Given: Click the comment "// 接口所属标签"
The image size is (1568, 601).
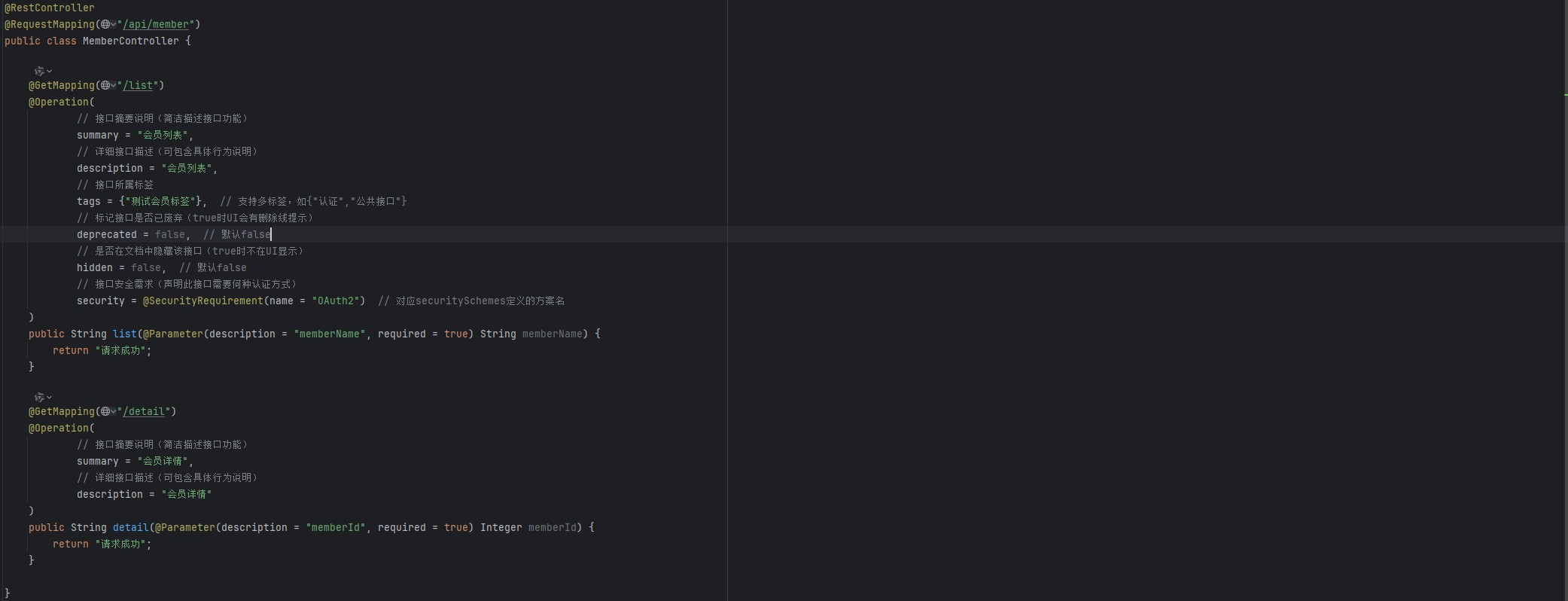Looking at the screenshot, I should [x=115, y=185].
